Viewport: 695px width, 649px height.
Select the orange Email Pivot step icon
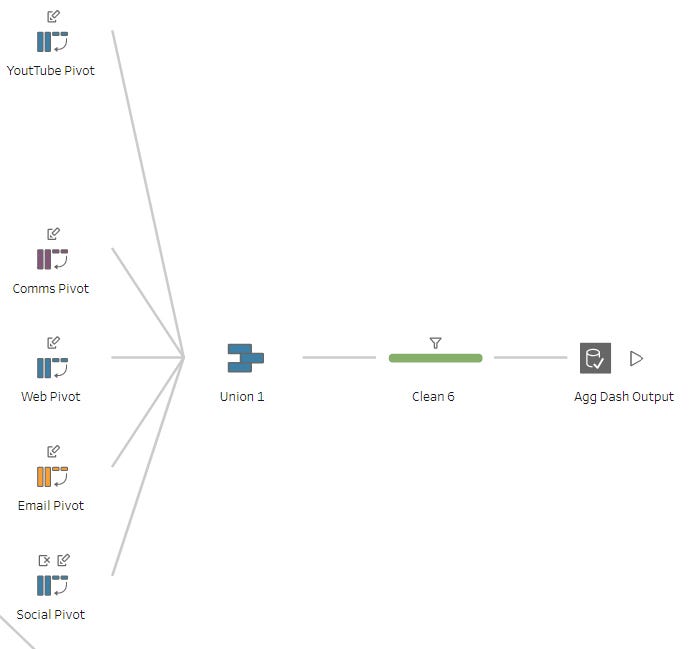pos(52,477)
